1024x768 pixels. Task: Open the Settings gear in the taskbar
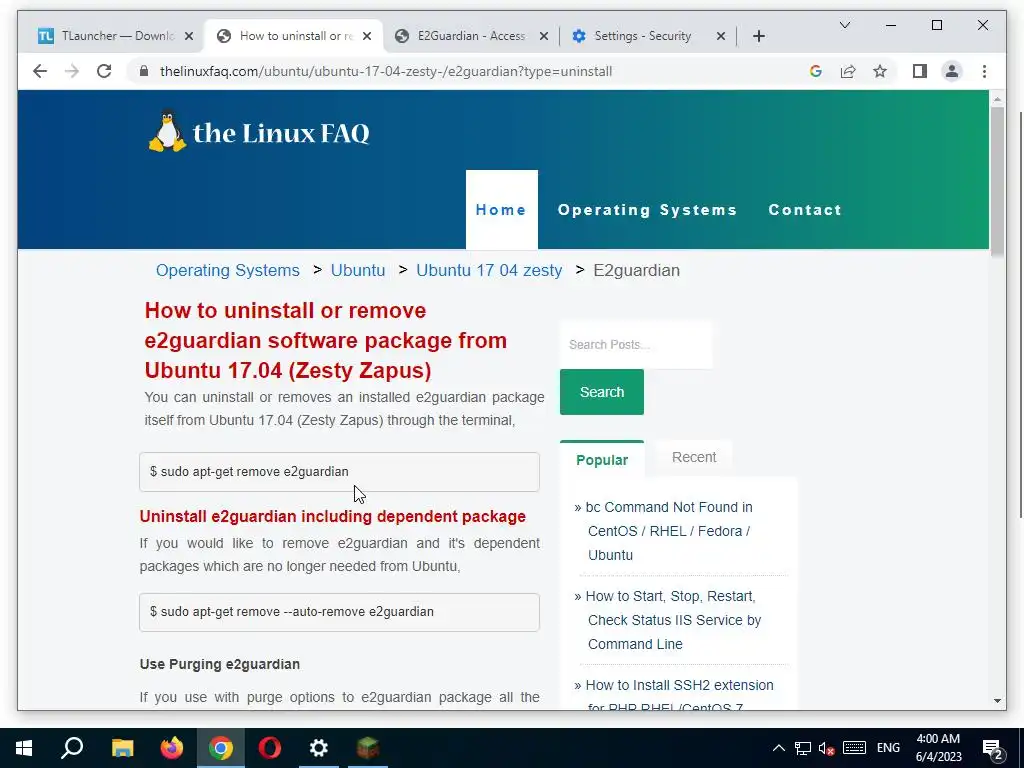(319, 748)
